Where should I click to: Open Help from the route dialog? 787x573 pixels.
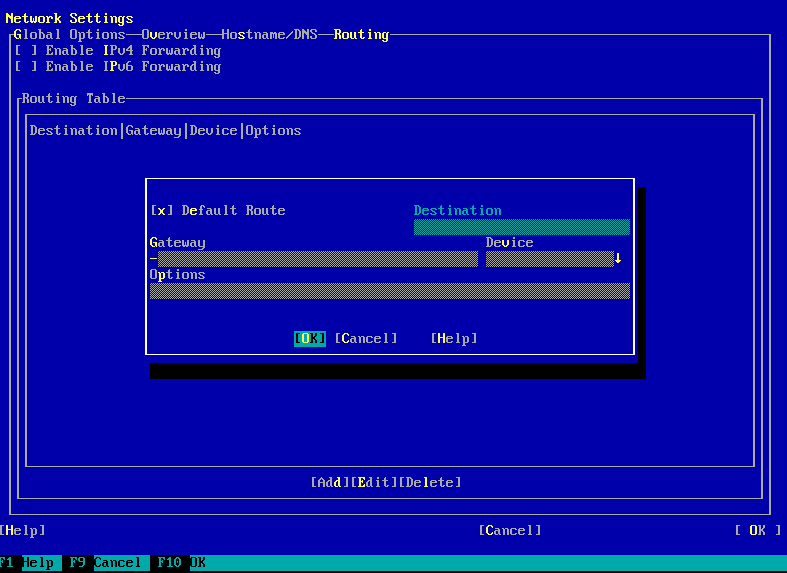454,338
